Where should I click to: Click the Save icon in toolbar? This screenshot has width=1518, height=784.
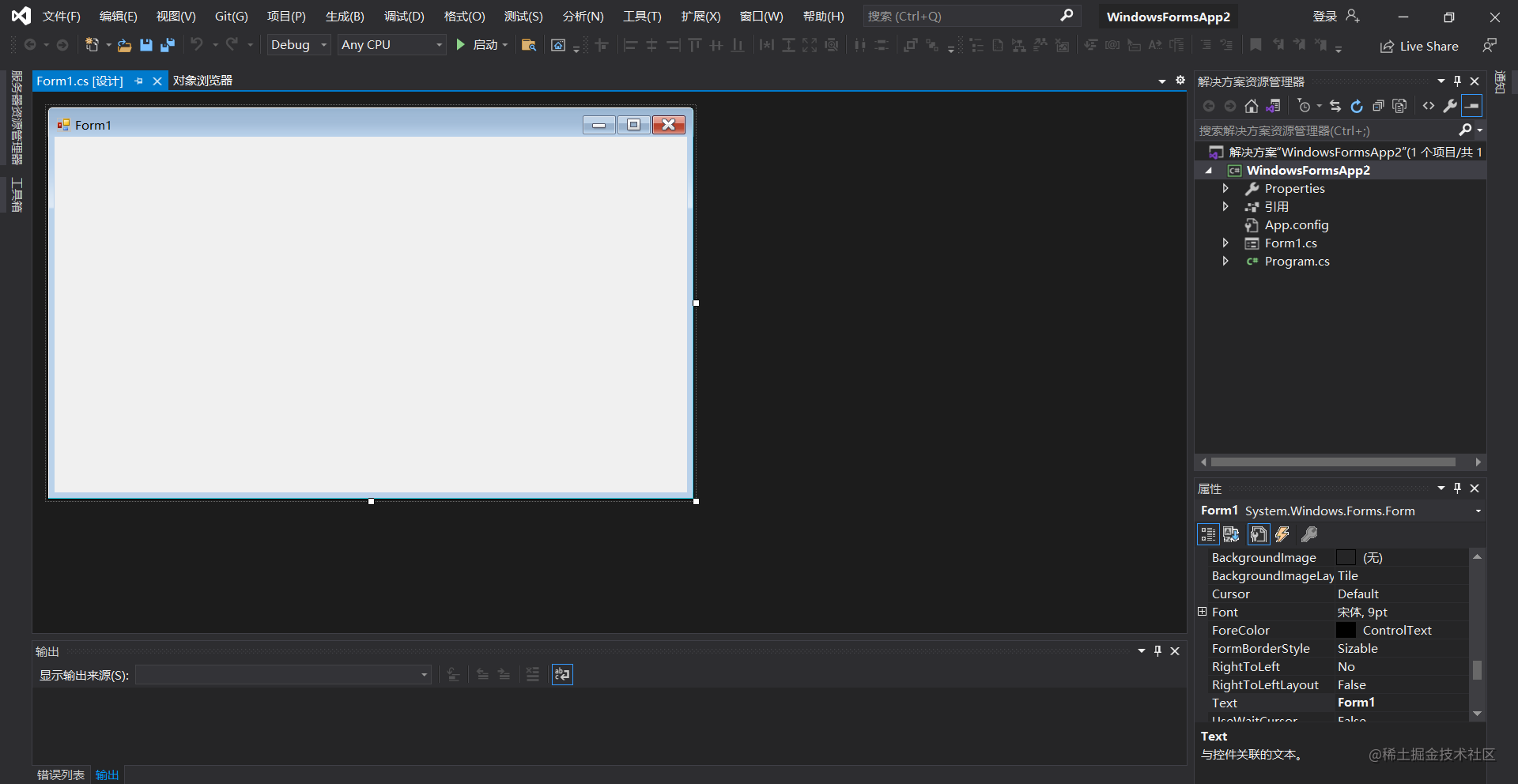point(146,45)
